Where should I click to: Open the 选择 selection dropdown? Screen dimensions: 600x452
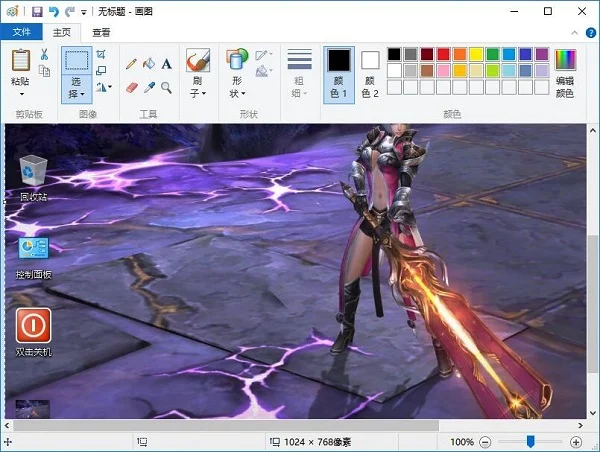click(76, 90)
